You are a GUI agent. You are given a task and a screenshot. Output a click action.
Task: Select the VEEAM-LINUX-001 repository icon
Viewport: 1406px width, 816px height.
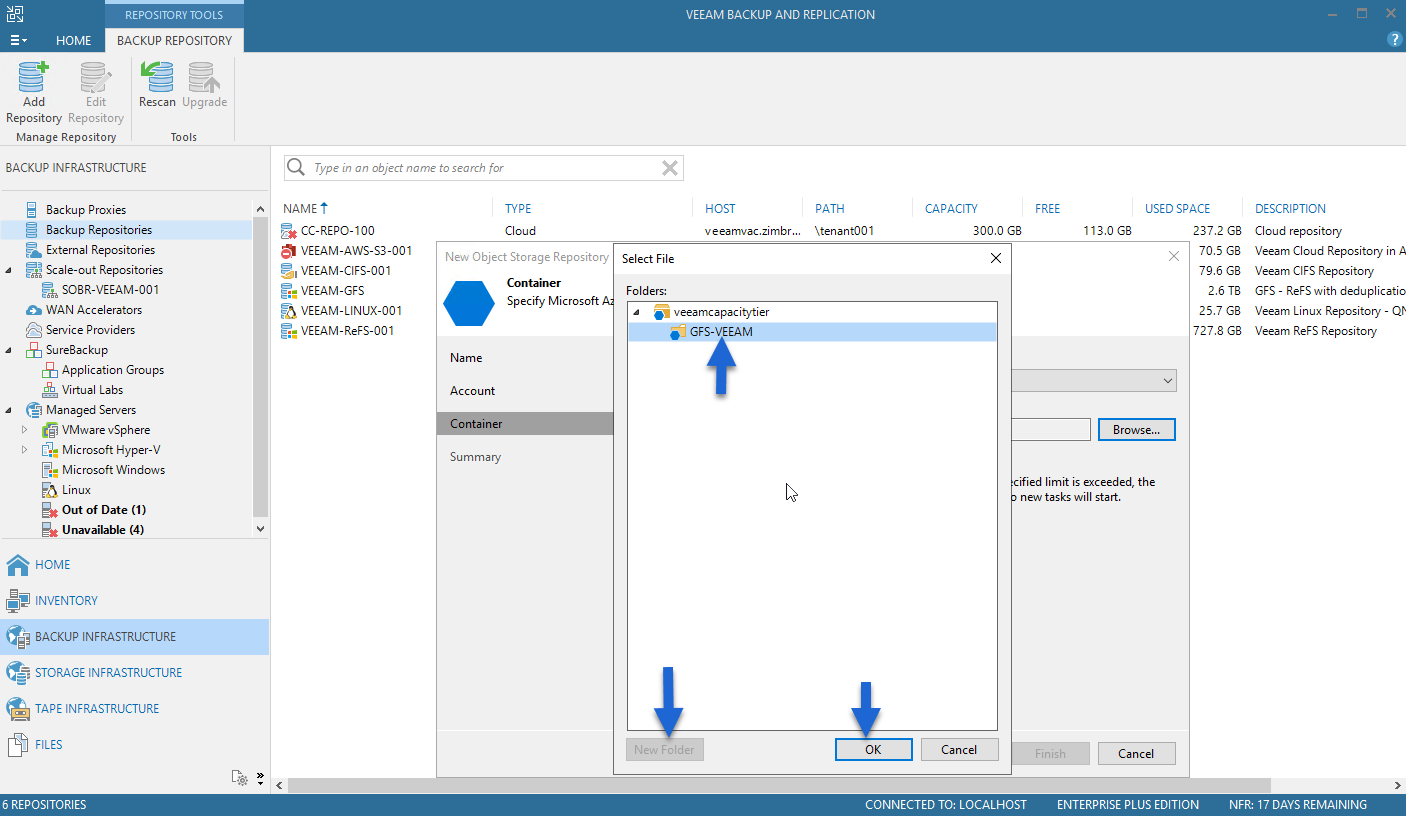point(289,311)
